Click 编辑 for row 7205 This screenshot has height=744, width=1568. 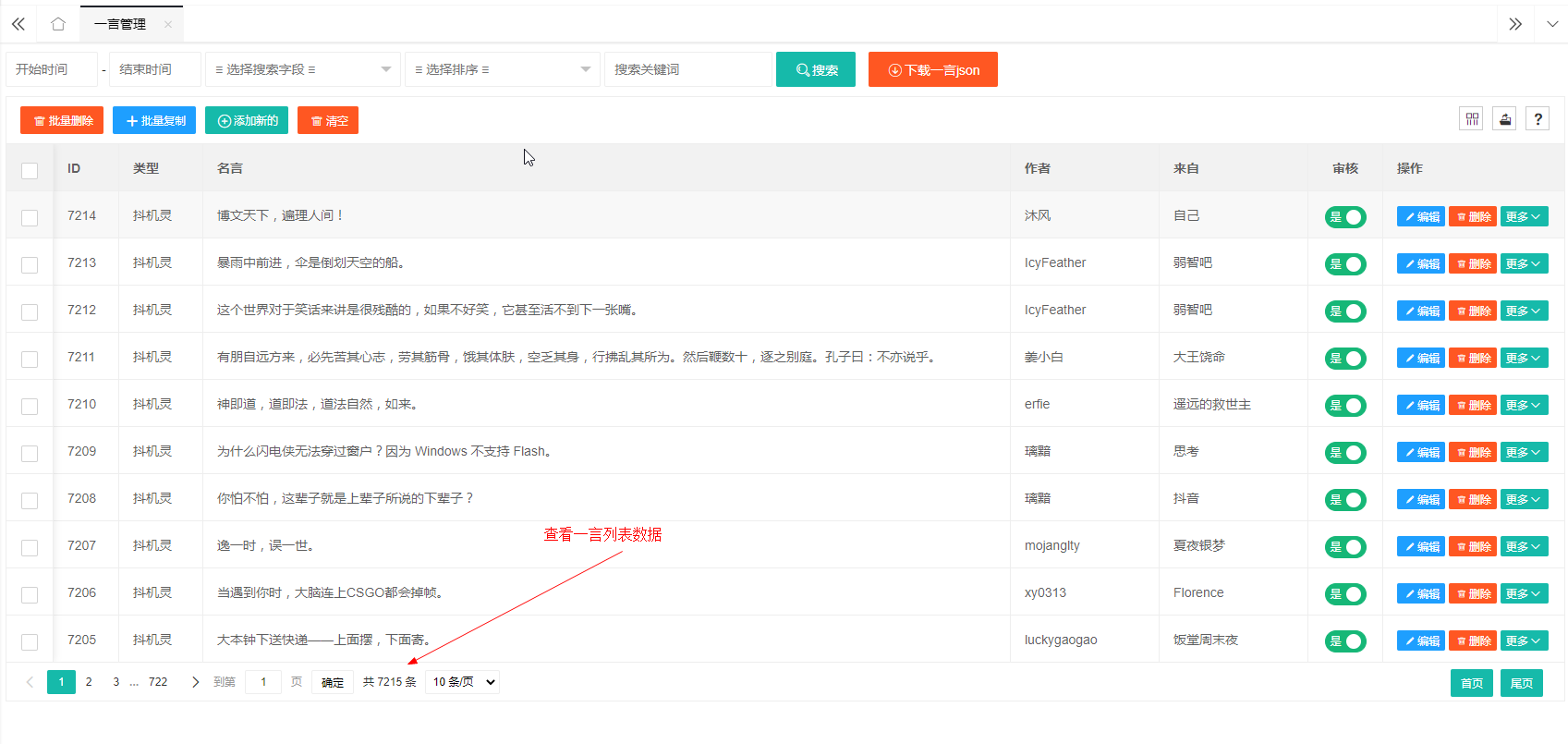pyautogui.click(x=1421, y=640)
